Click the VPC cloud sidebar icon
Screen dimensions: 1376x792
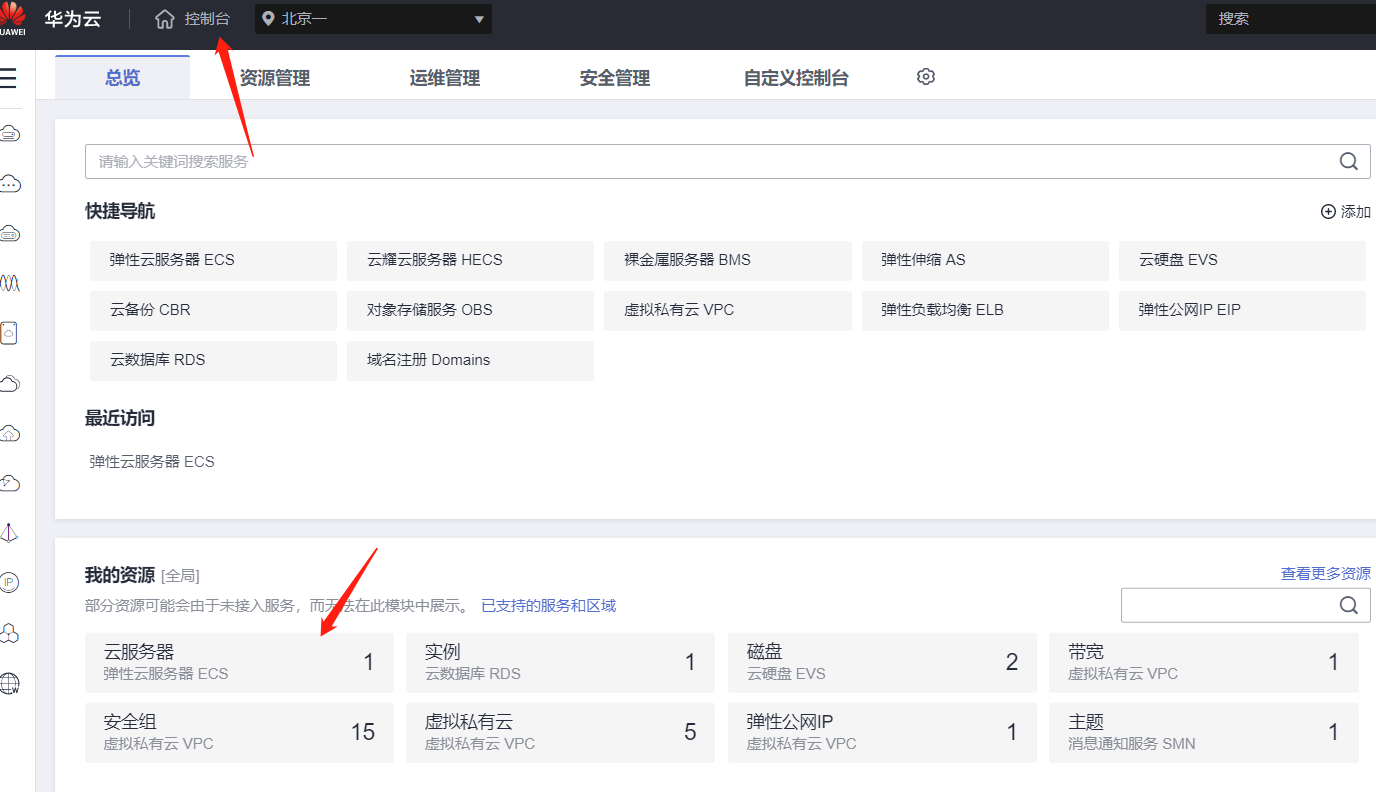coord(10,483)
